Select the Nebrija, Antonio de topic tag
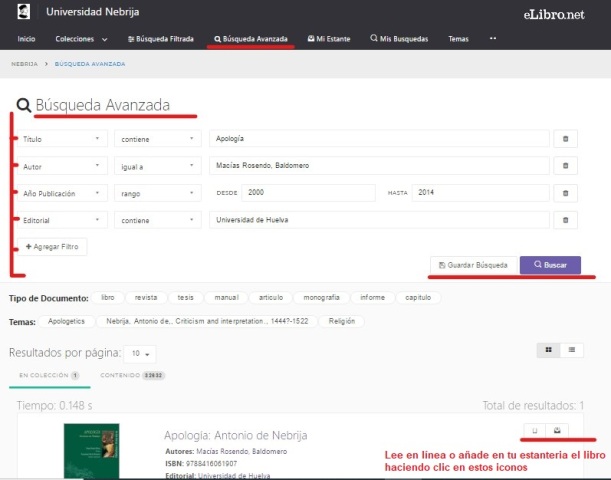 tap(207, 321)
